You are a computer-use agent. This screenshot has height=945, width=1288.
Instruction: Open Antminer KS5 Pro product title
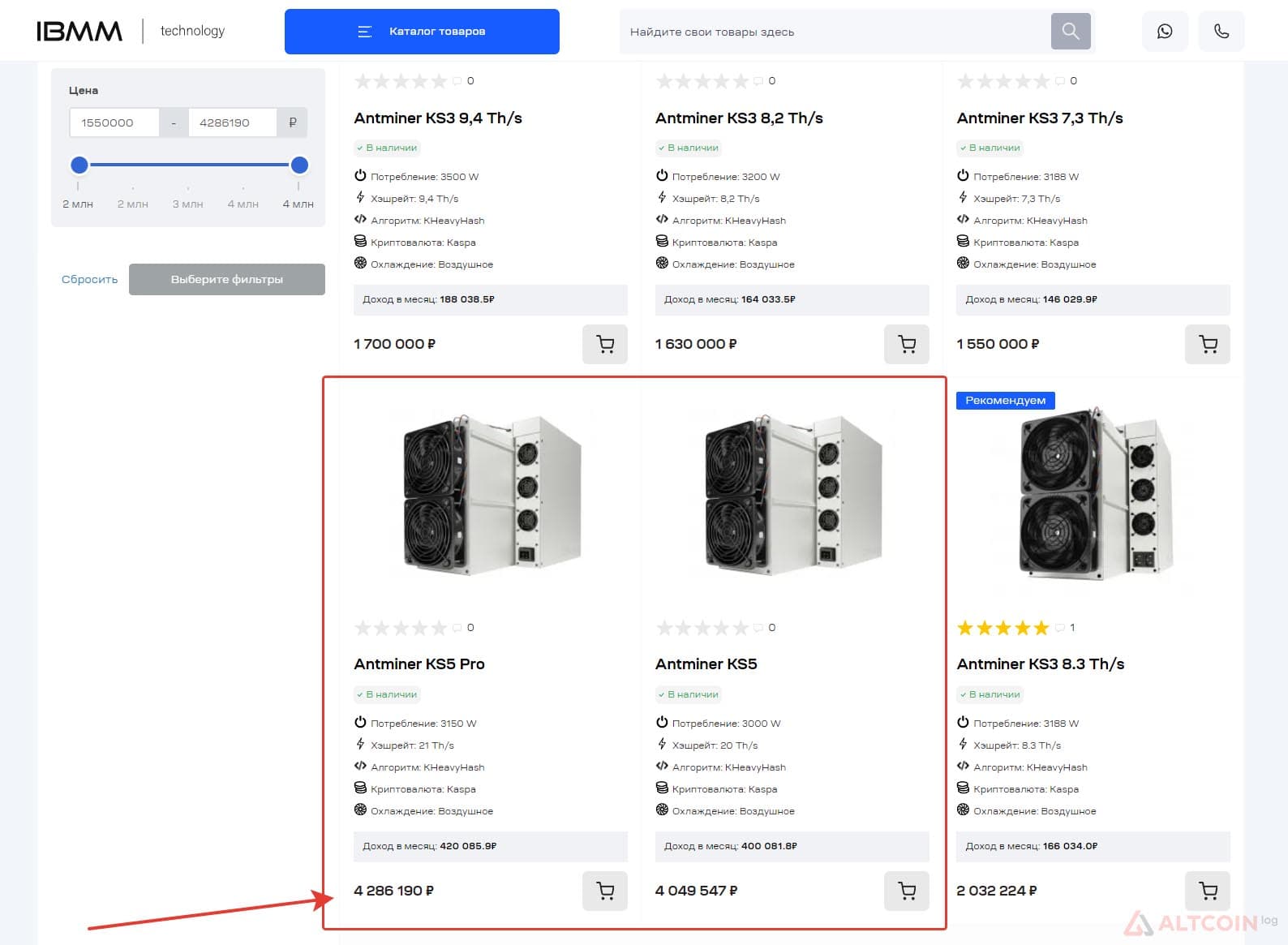point(419,664)
